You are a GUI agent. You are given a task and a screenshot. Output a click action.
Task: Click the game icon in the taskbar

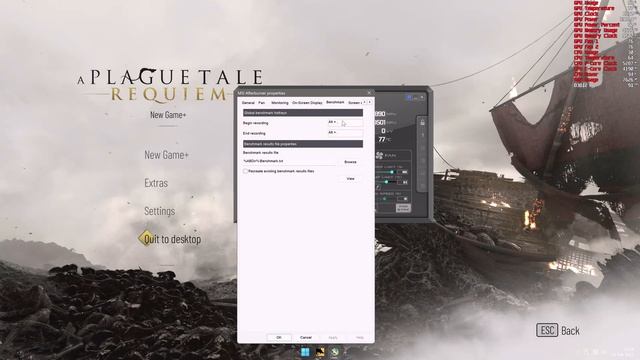click(320, 352)
